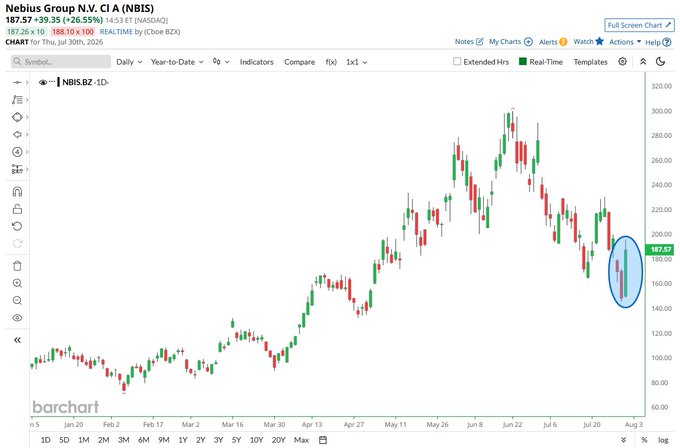Open the measurement tools icon

click(x=17, y=169)
